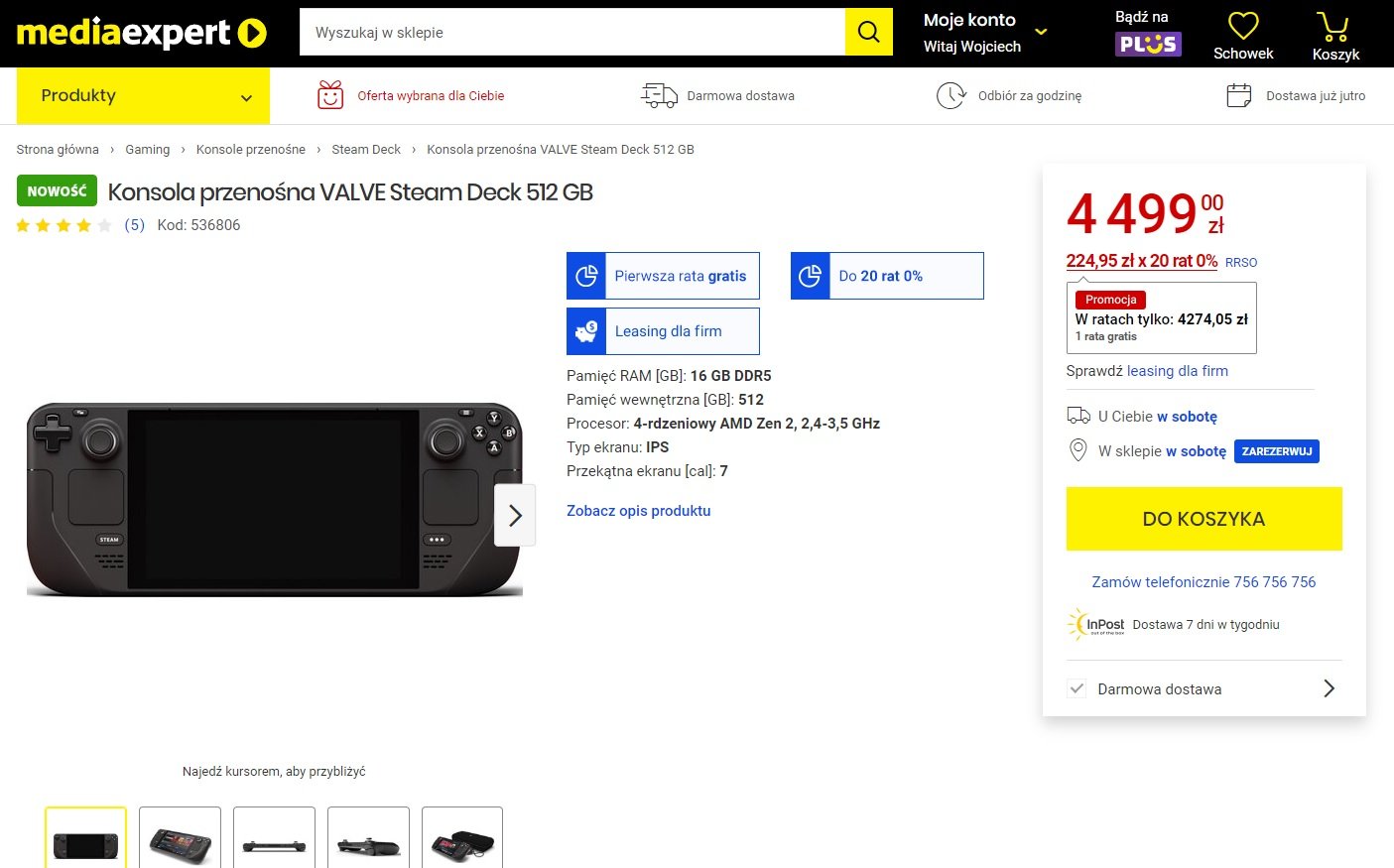This screenshot has width=1394, height=868.
Task: Open the Koszyk shopping cart icon
Action: pos(1334,27)
